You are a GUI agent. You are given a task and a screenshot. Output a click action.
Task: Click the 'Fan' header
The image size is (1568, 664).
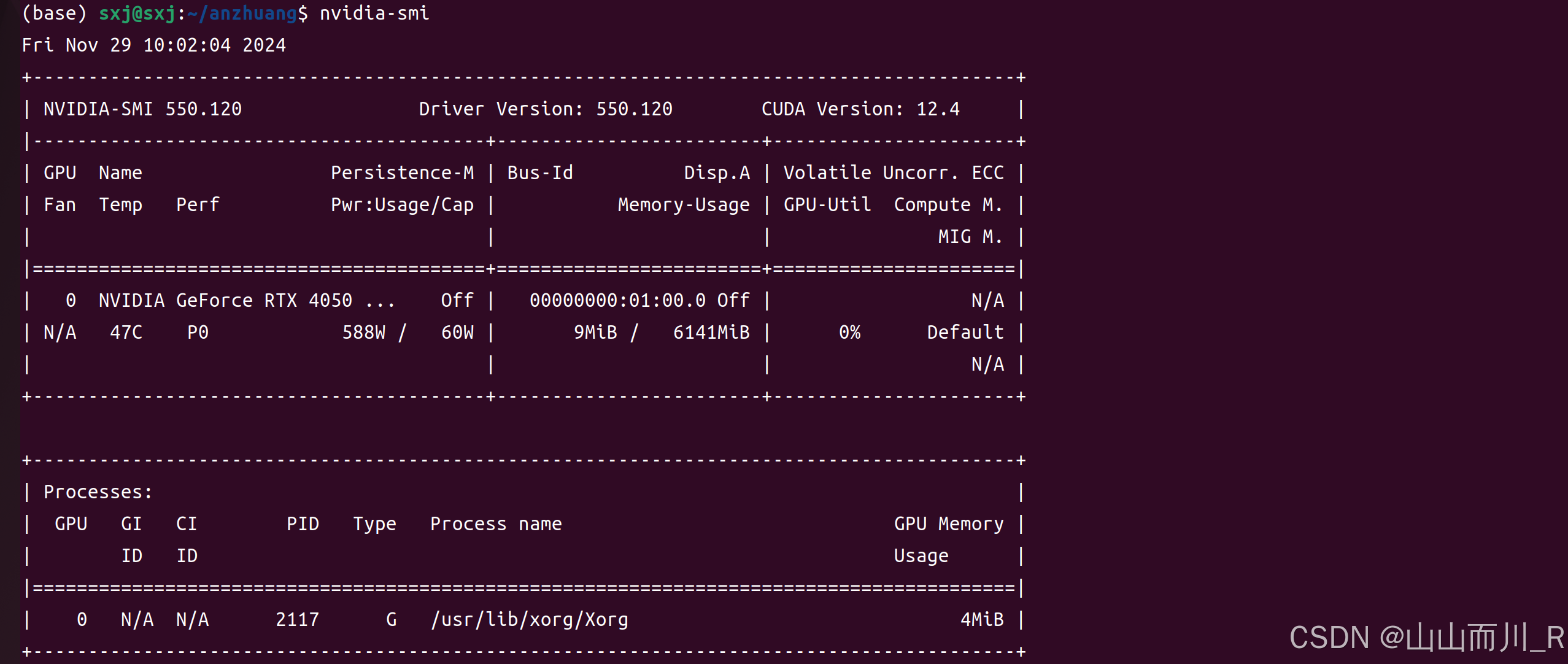60,204
